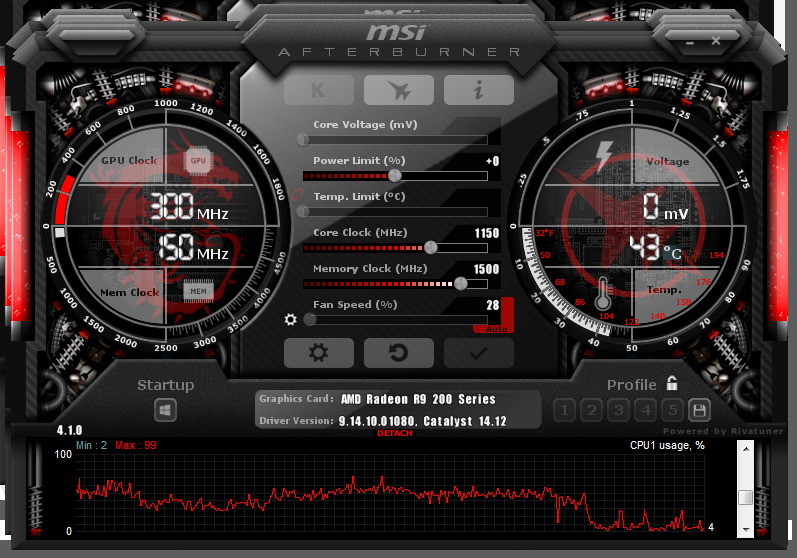This screenshot has height=558, width=797.
Task: Click the Memory Clock value 1500
Action: tap(486, 269)
